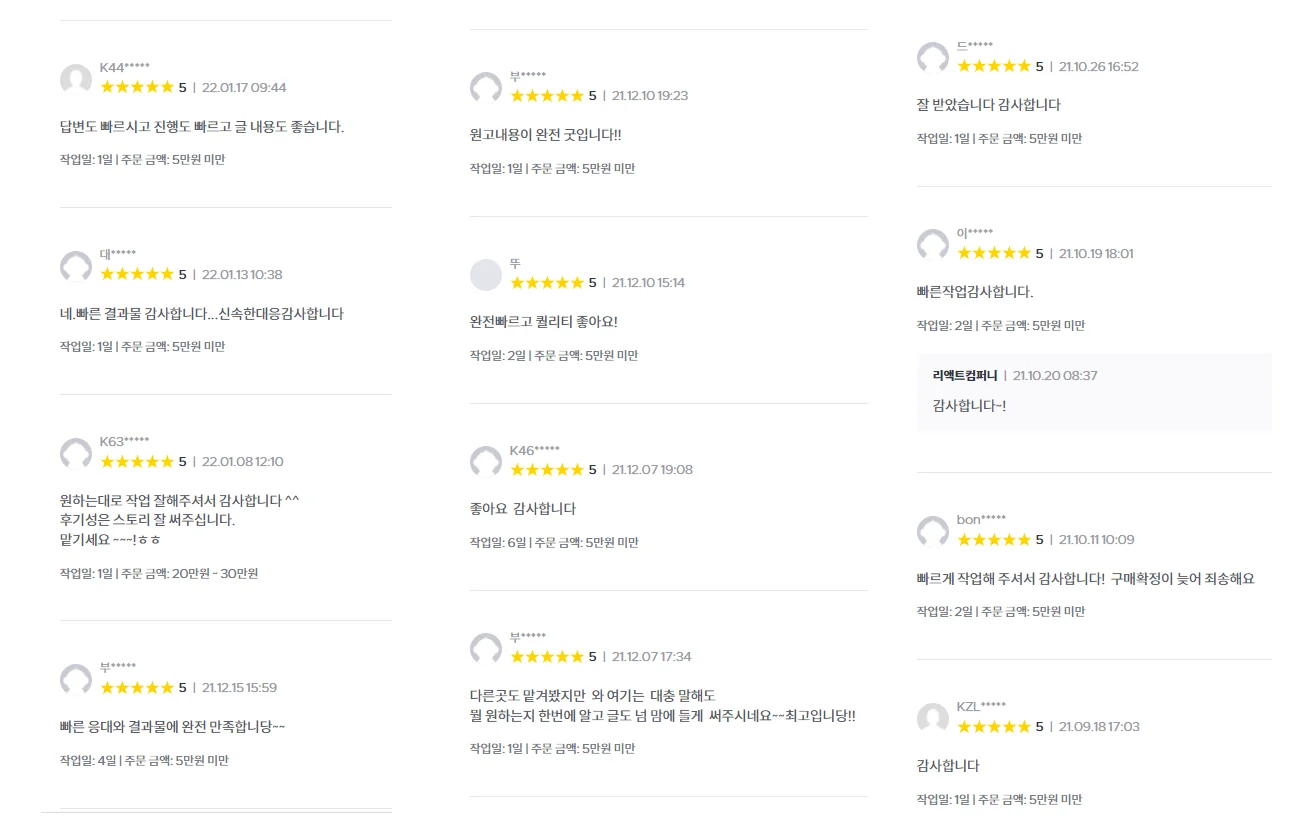Click the review text 원고내용이 완전 굿입니다!!
1302x834 pixels.
pyautogui.click(x=546, y=135)
